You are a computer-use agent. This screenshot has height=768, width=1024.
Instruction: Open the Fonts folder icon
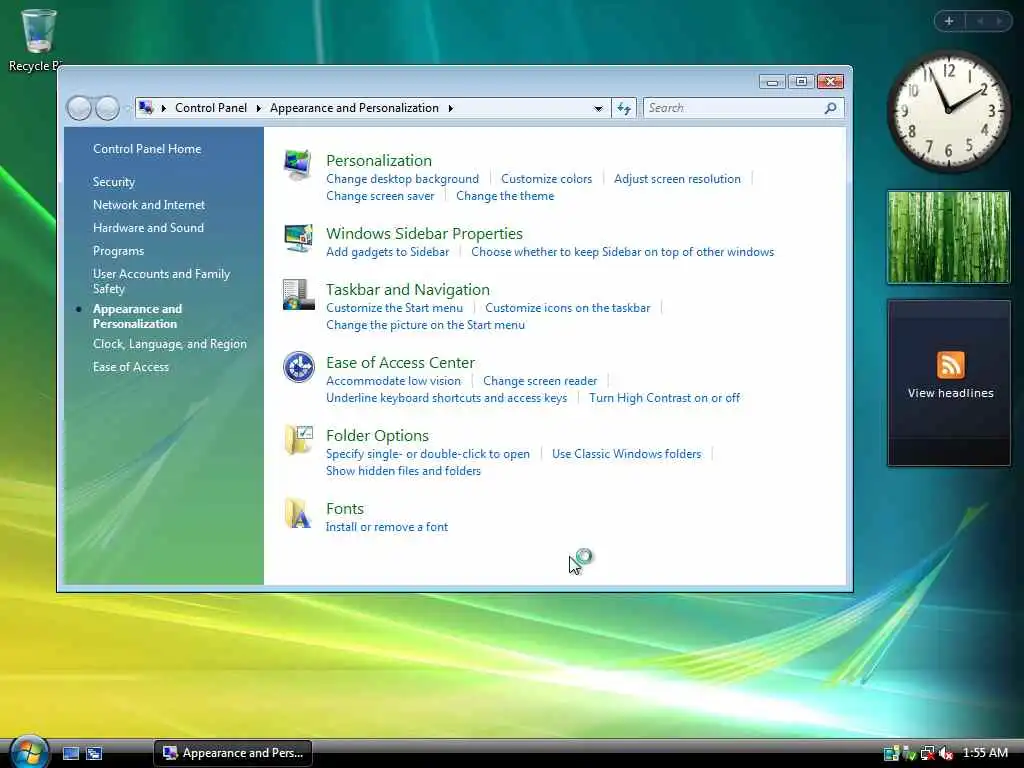tap(298, 513)
